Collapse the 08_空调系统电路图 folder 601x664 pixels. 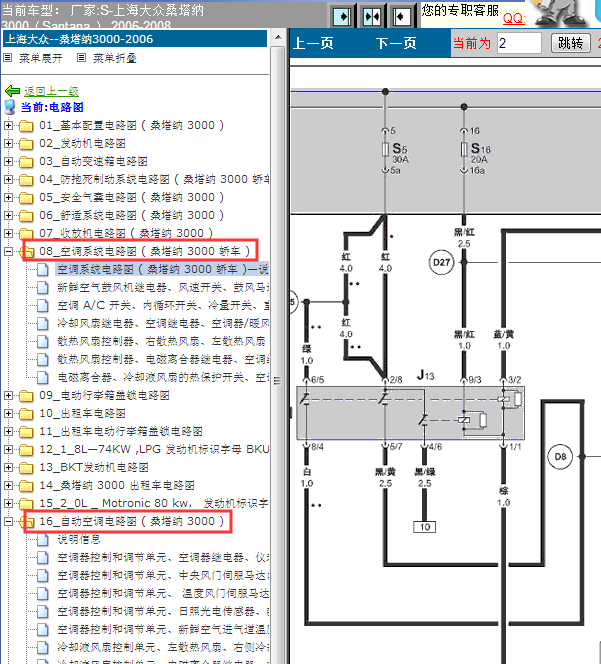[8, 252]
